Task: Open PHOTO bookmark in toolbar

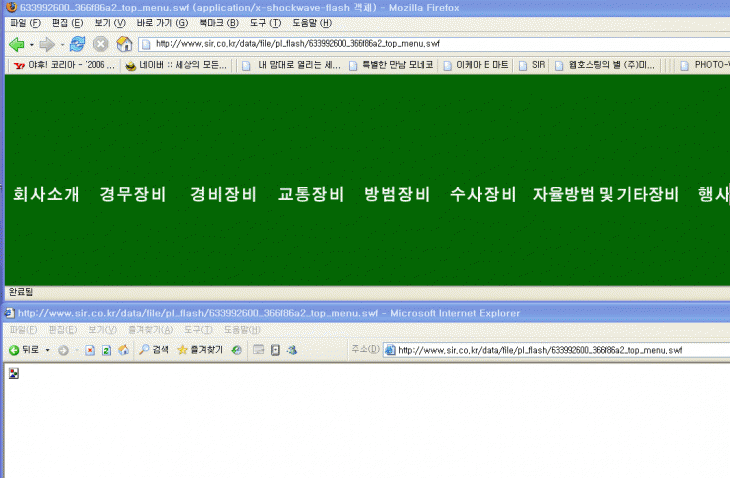Action: pyautogui.click(x=704, y=65)
